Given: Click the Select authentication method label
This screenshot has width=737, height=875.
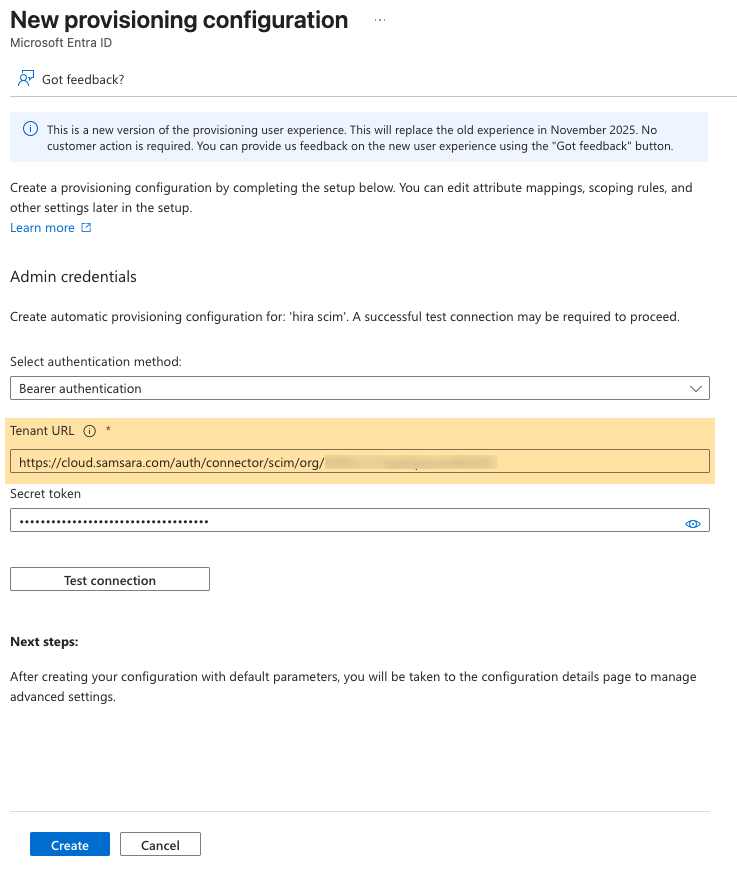Looking at the screenshot, I should click(96, 361).
